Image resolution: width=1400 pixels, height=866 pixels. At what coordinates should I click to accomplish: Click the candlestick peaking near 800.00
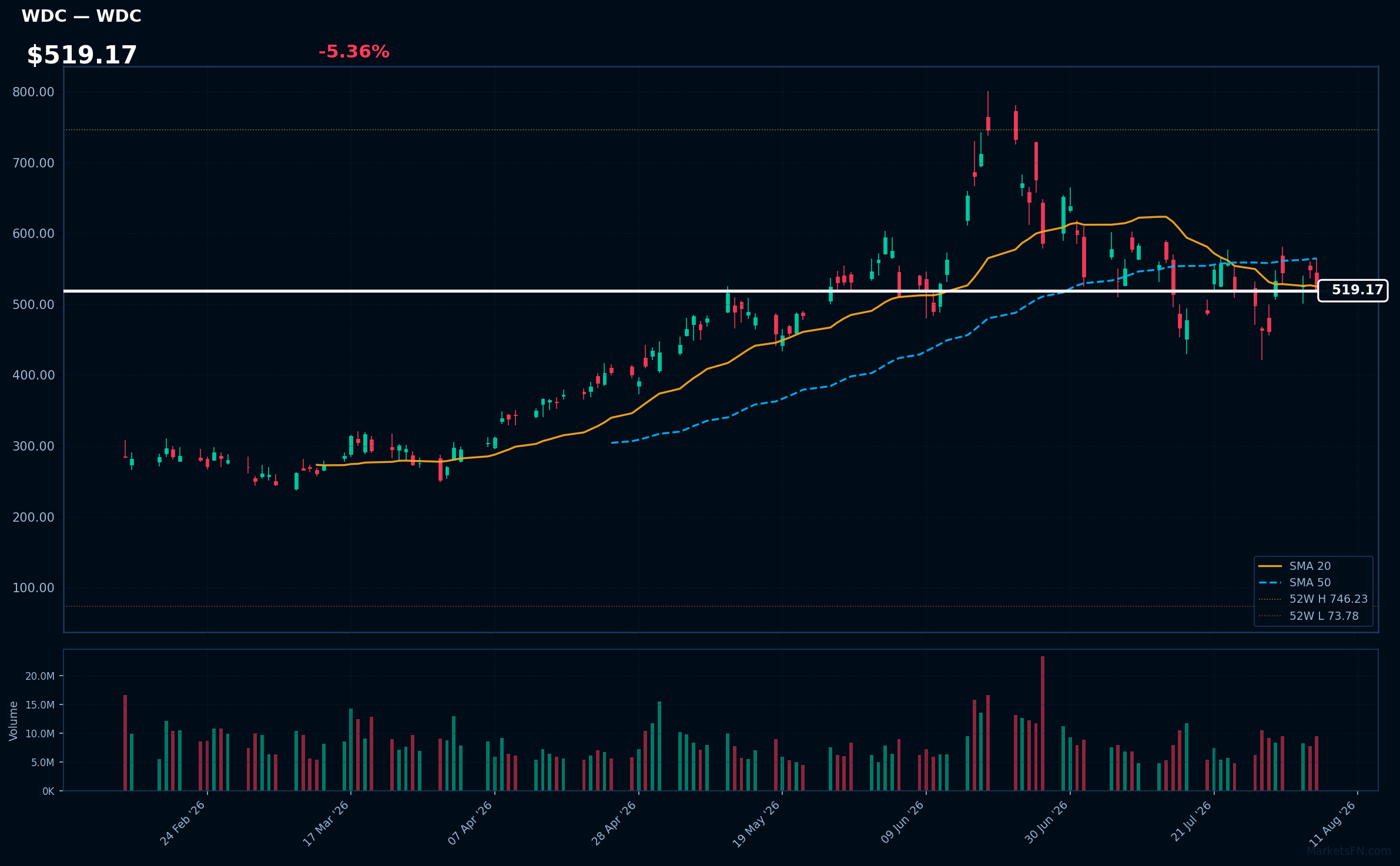(988, 113)
